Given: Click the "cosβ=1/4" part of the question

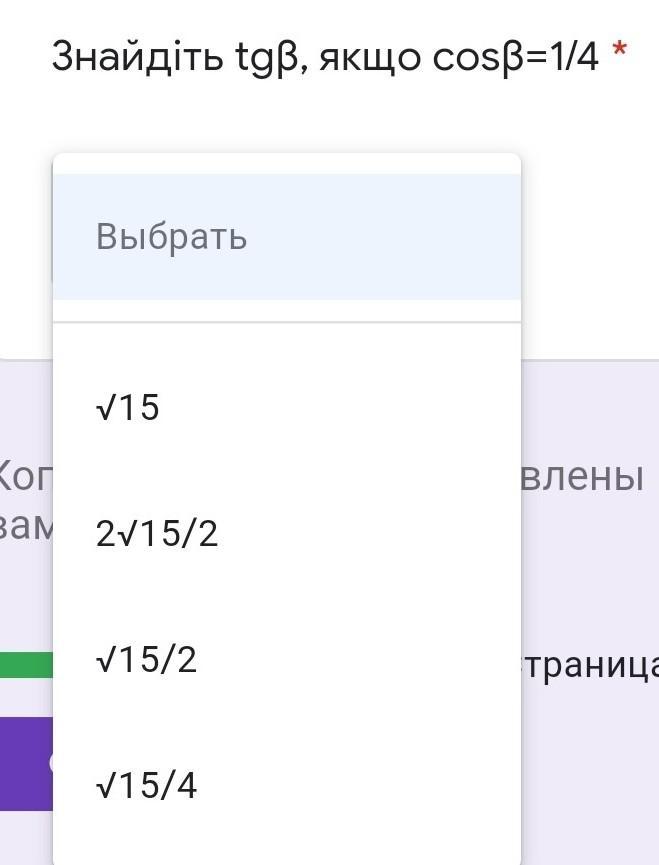Looking at the screenshot, I should click(x=515, y=58).
